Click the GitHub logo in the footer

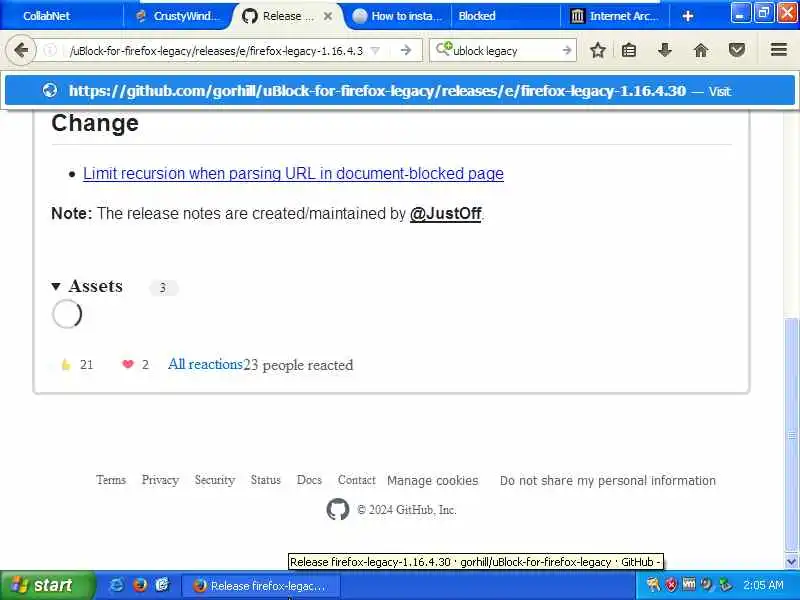tap(338, 509)
